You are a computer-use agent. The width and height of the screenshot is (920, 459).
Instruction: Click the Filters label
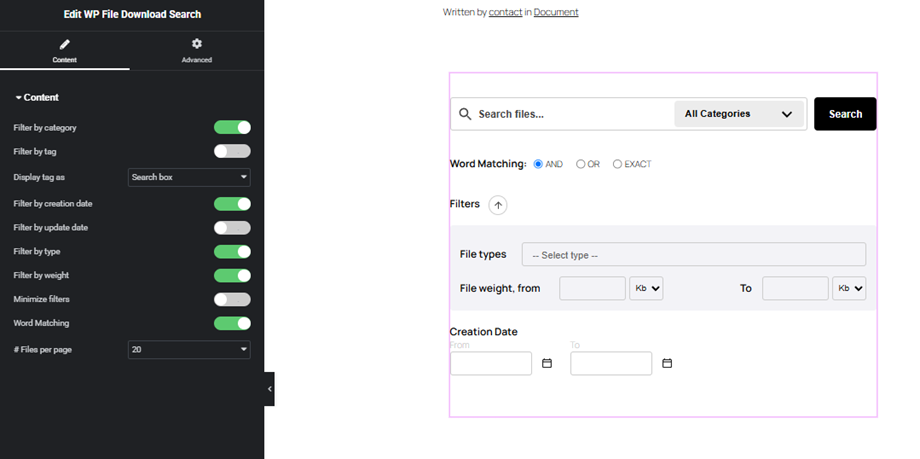465,204
